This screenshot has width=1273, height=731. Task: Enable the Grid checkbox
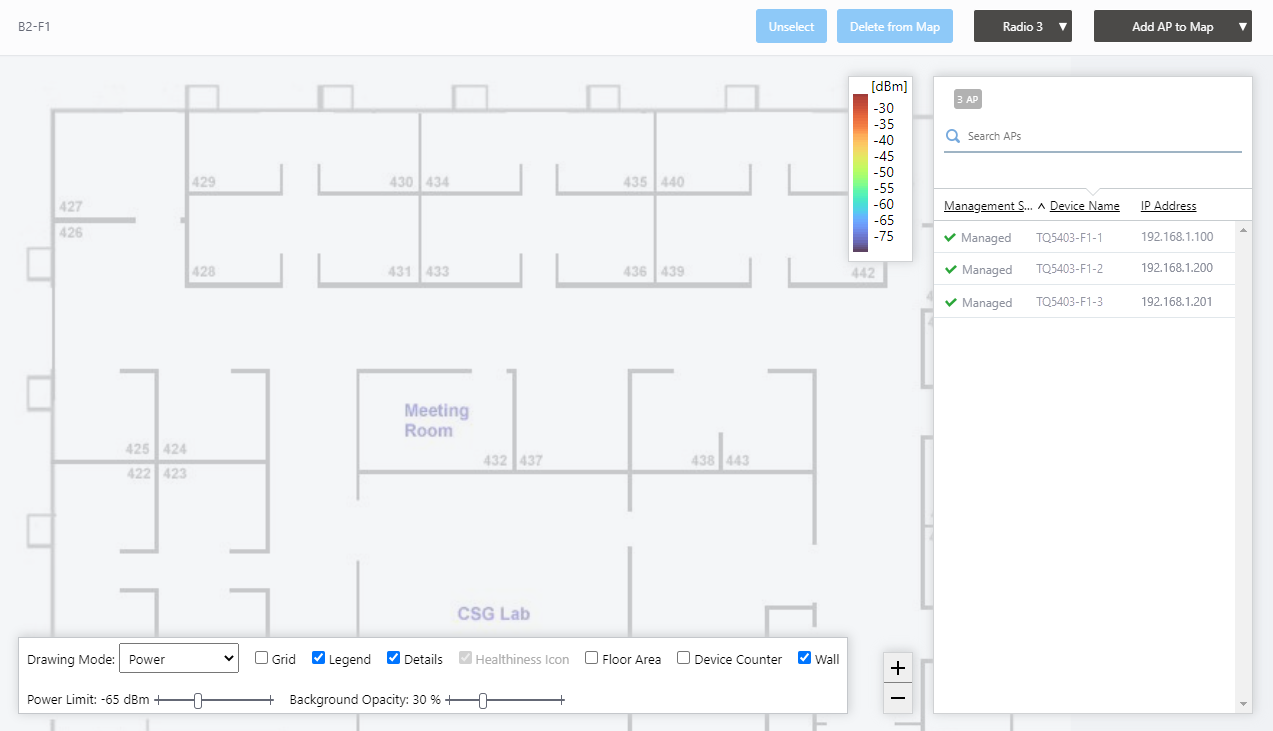[262, 658]
